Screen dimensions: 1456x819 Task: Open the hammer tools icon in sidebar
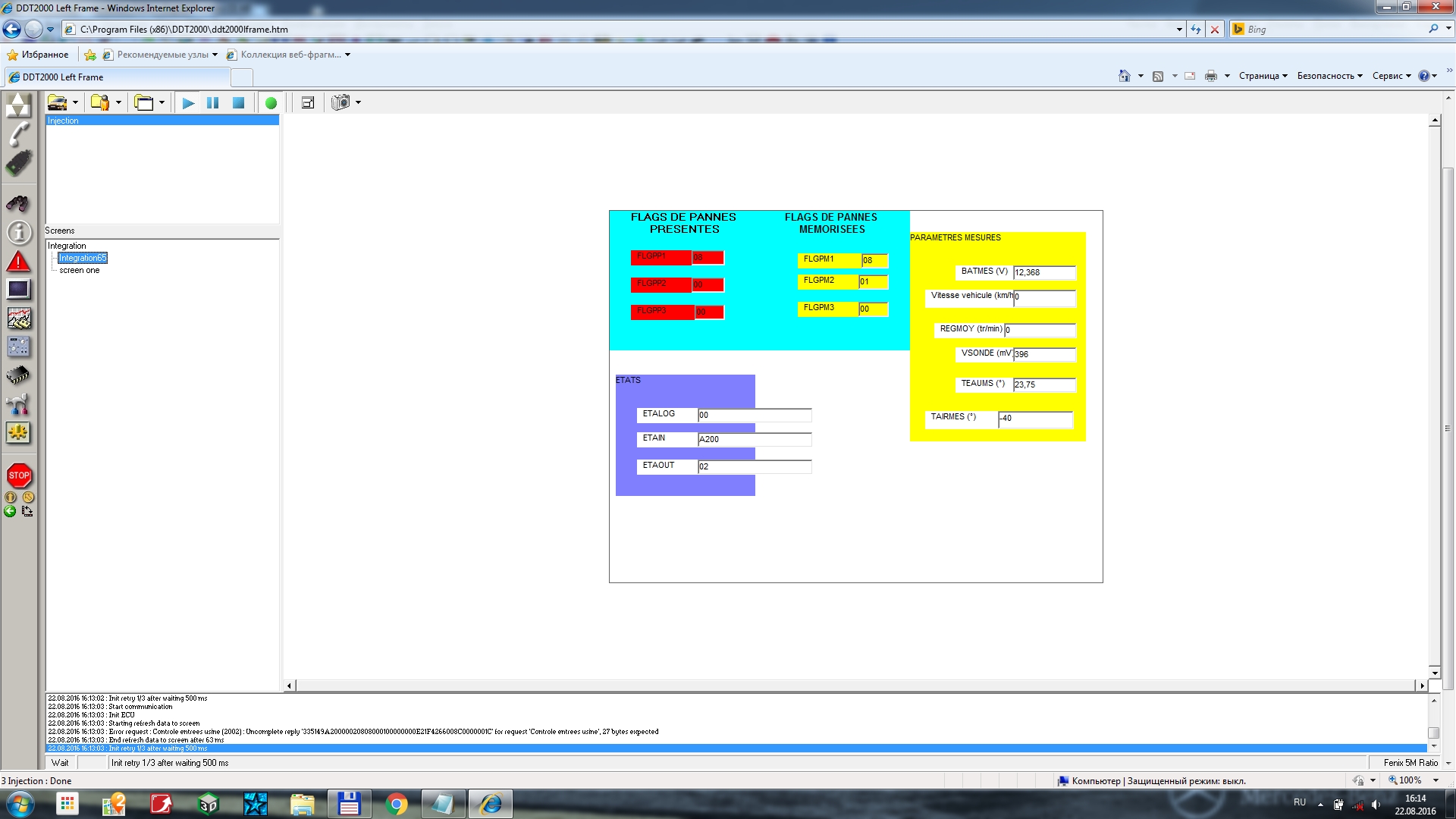18,404
